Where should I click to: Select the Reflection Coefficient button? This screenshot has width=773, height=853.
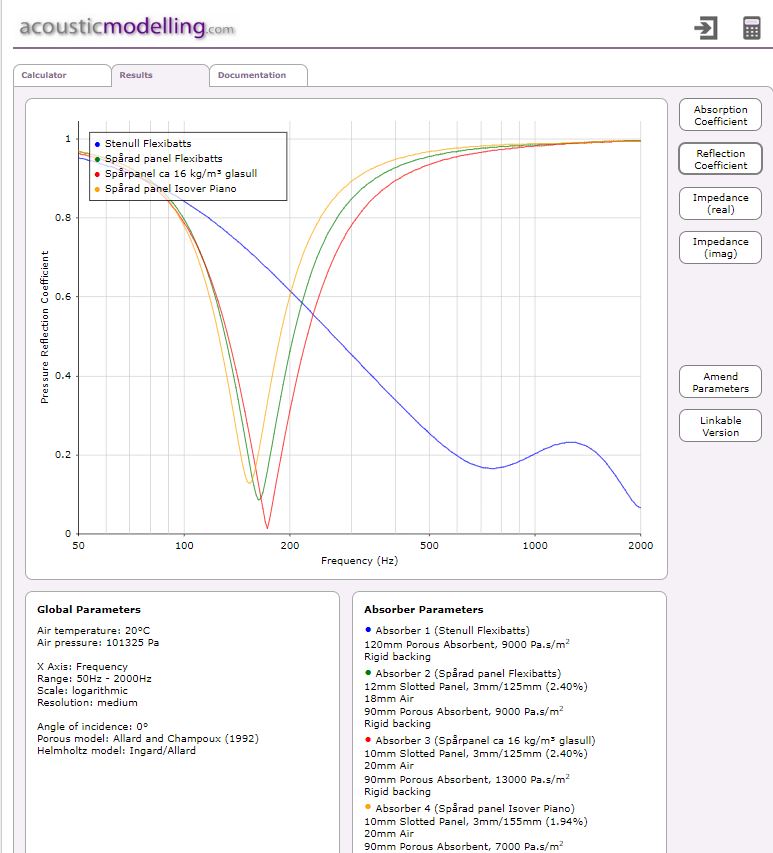coord(720,159)
